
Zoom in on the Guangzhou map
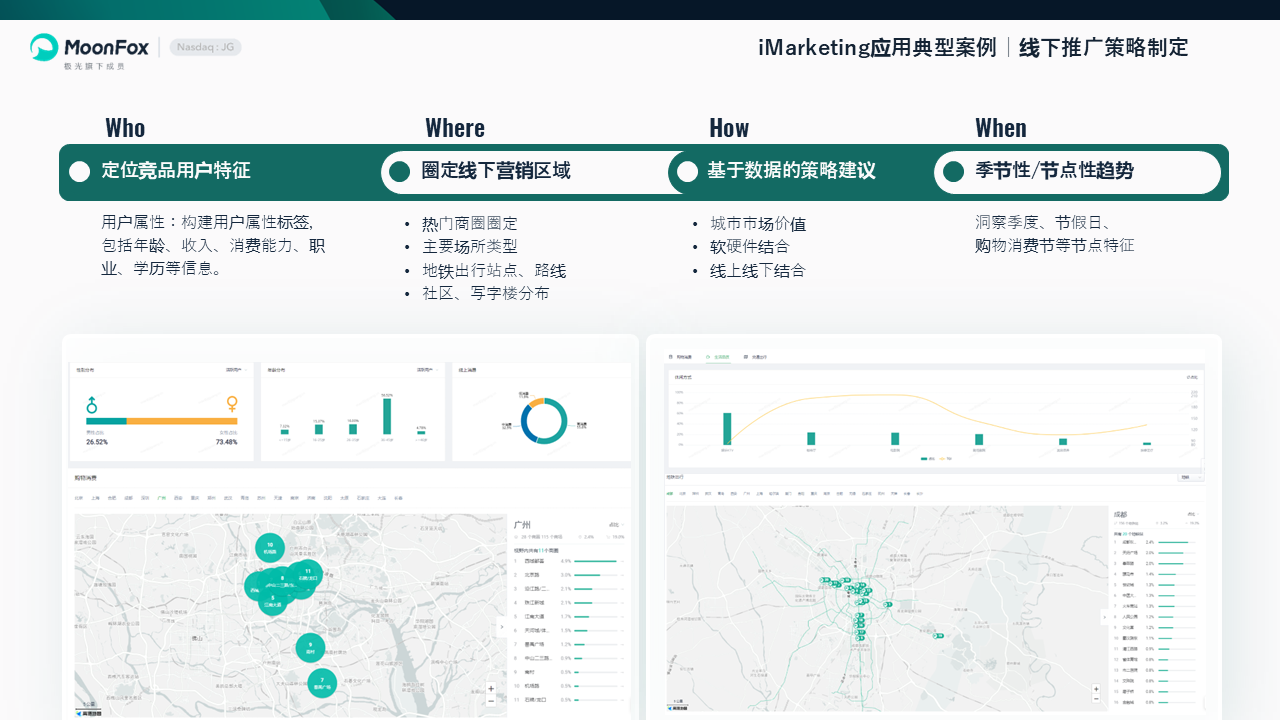490,688
